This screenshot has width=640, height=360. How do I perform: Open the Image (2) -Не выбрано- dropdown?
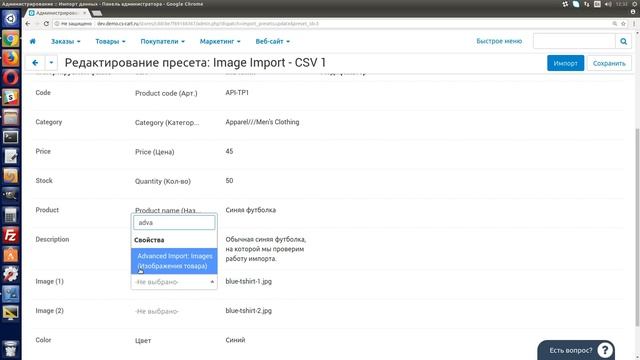(x=157, y=311)
